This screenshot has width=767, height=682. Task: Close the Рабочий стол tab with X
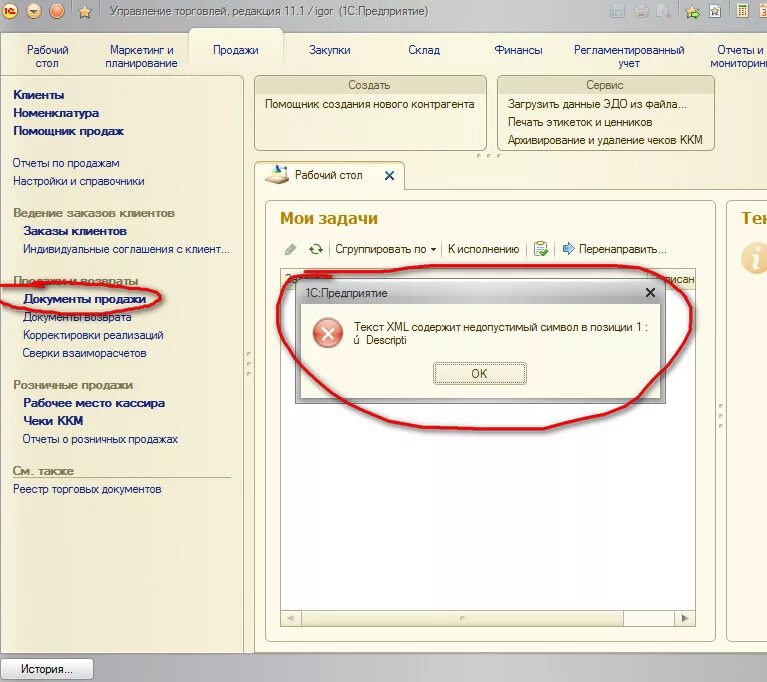pos(389,176)
